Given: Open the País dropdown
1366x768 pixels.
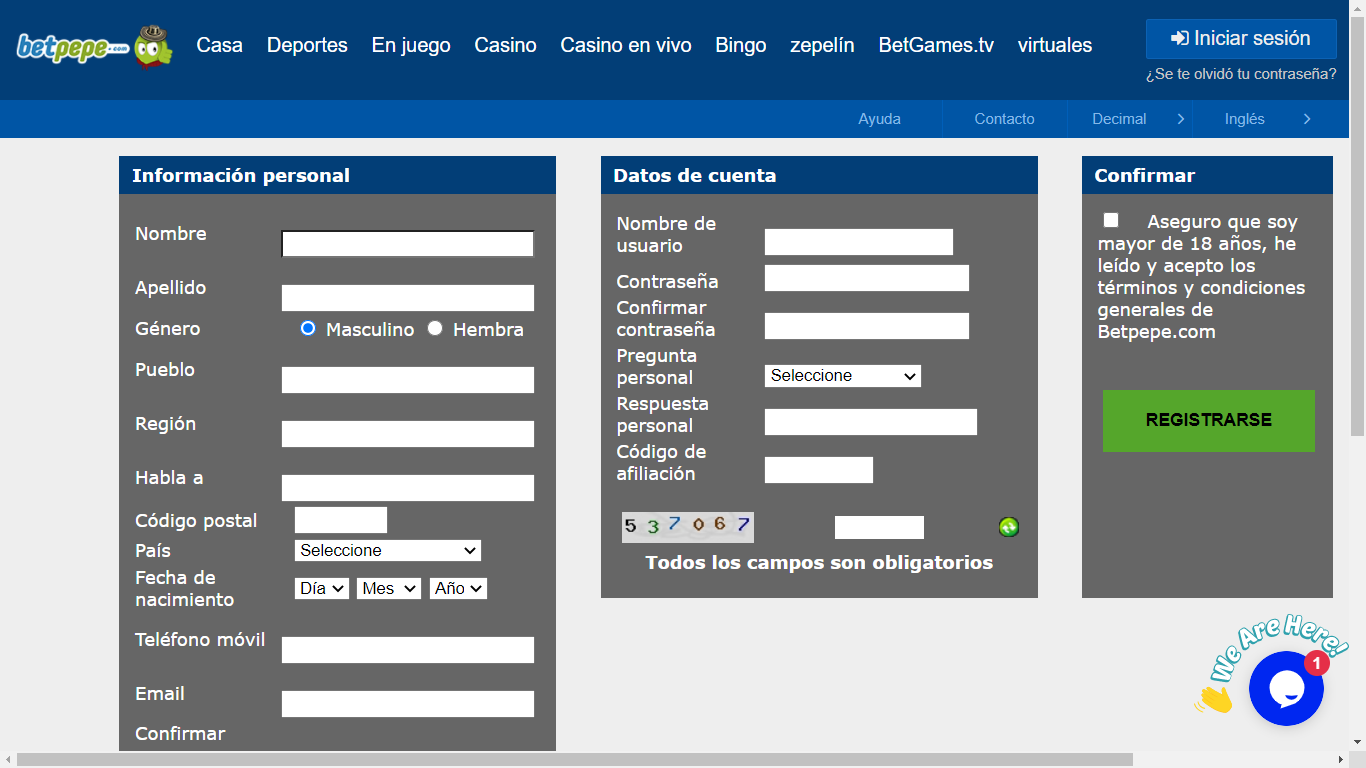Looking at the screenshot, I should coord(388,550).
